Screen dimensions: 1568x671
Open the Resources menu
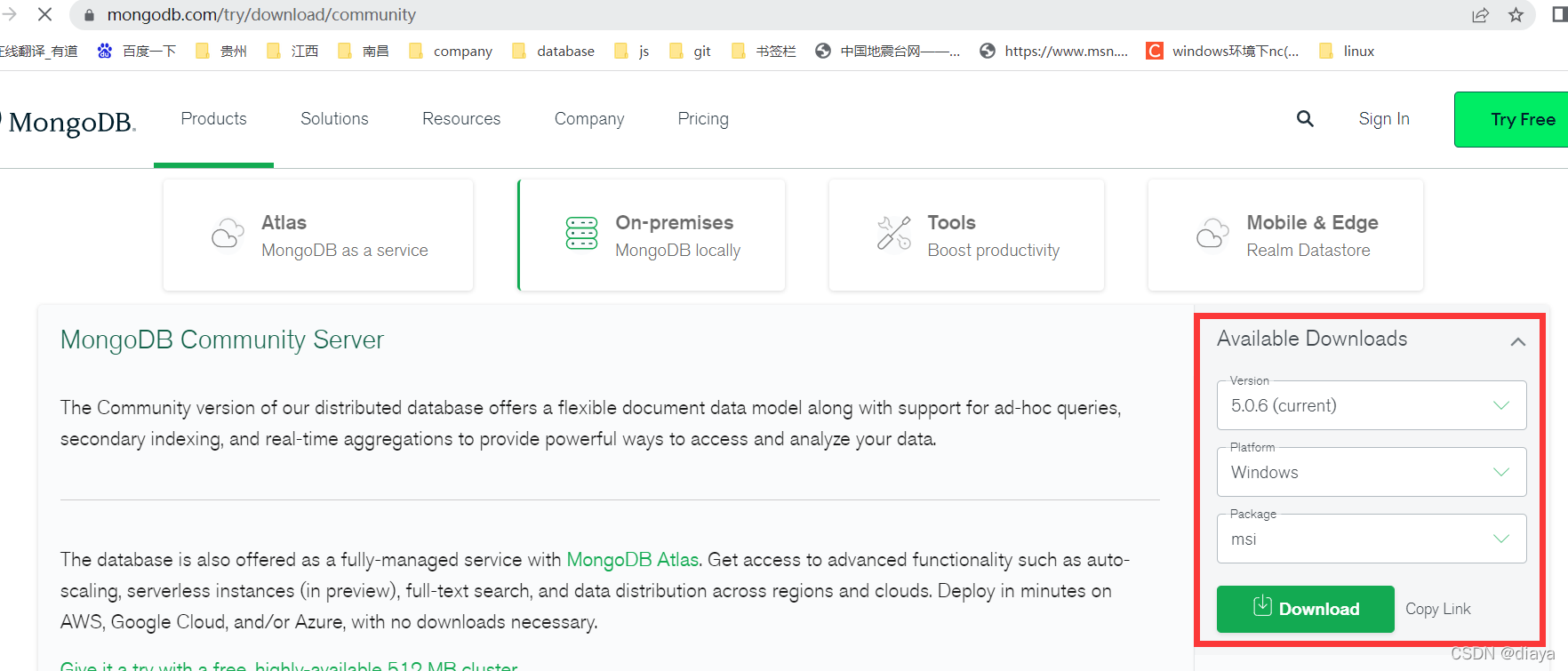coord(461,118)
